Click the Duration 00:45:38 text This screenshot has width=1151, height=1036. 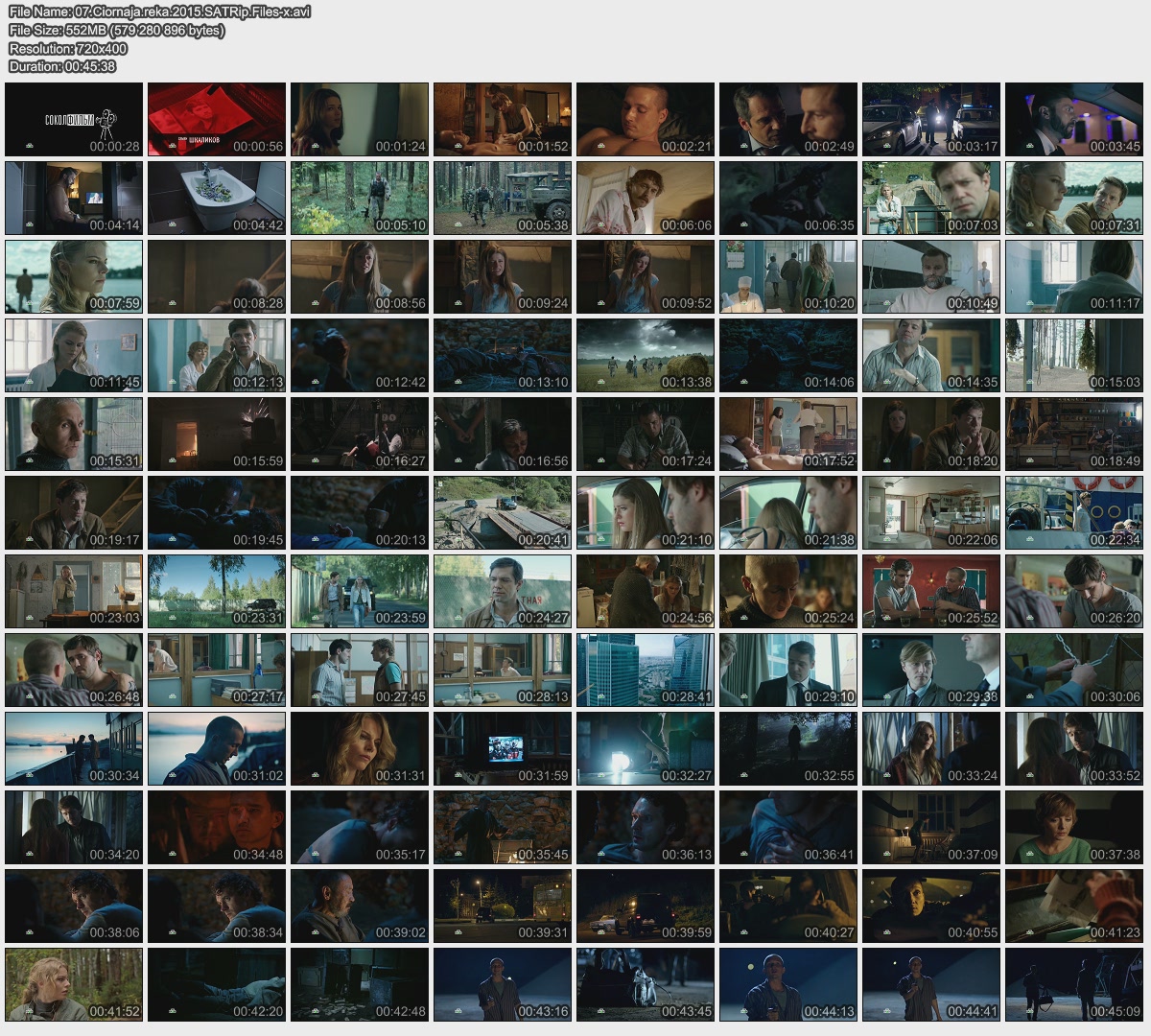(x=62, y=66)
